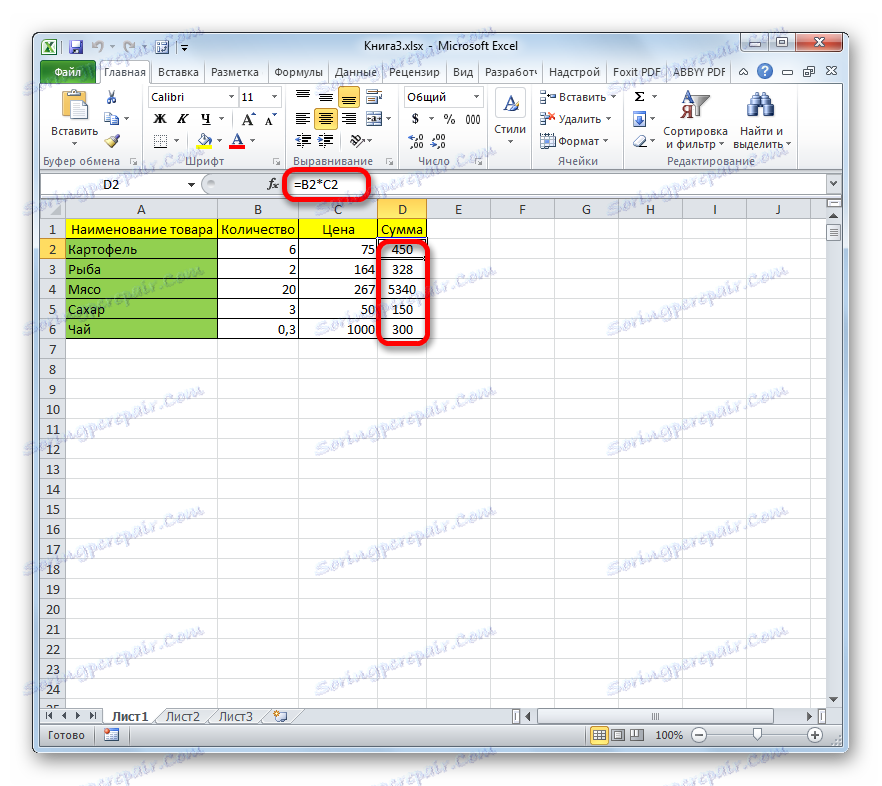Click the Cut scissors icon
This screenshot has width=882, height=786.
click(x=111, y=97)
